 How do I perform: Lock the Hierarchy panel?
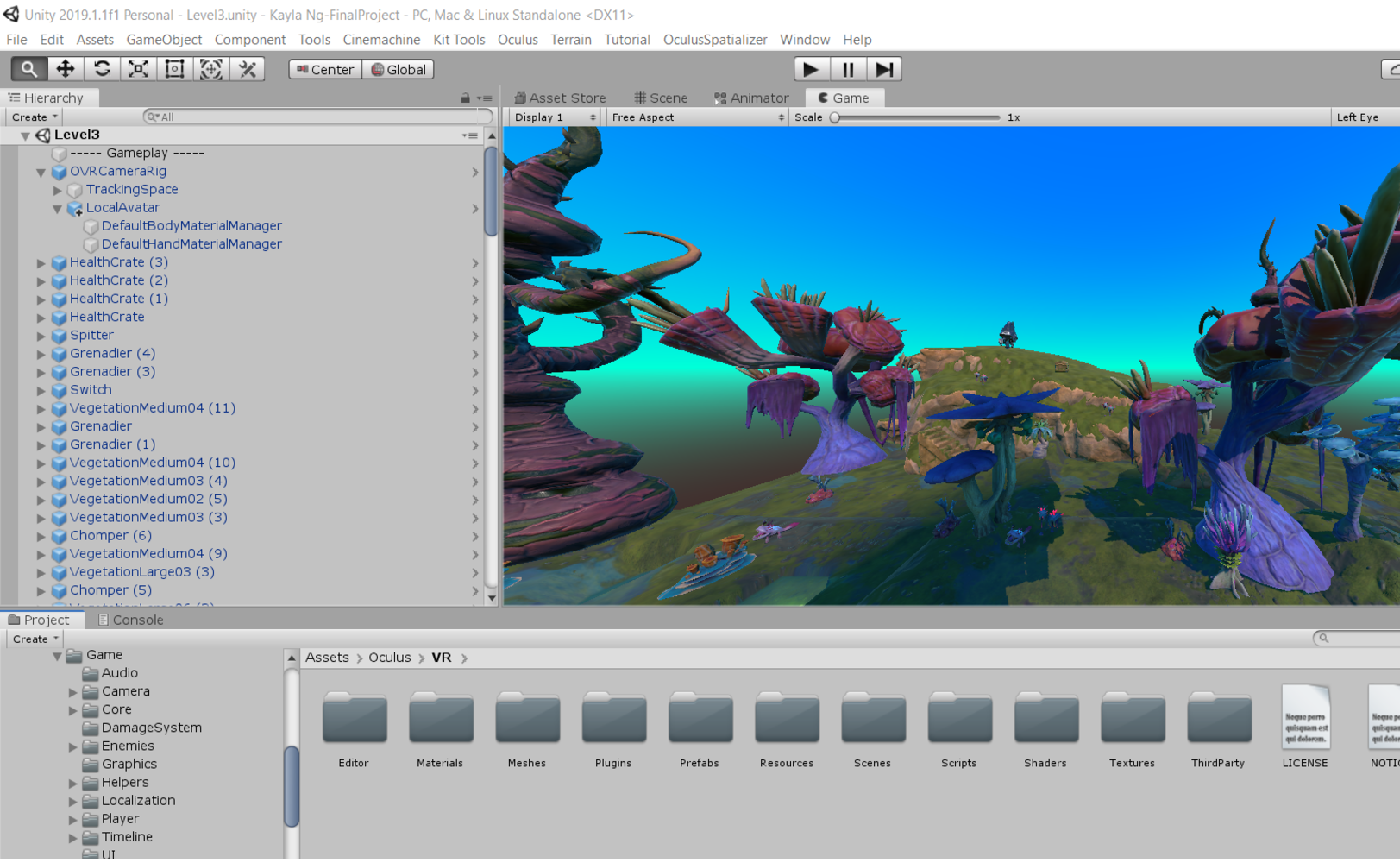pos(465,98)
